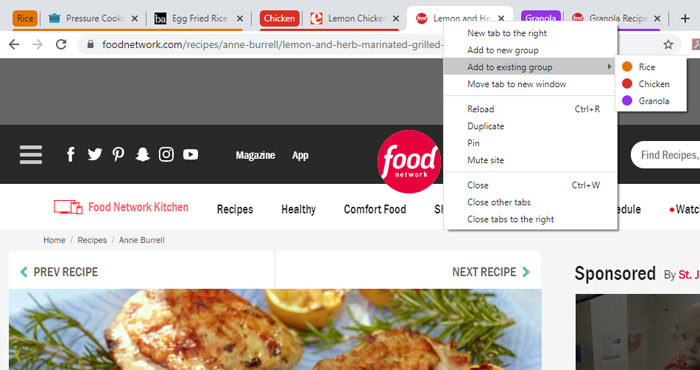700x370 pixels.
Task: Click the grilled chicken recipe photo
Action: click(275, 329)
